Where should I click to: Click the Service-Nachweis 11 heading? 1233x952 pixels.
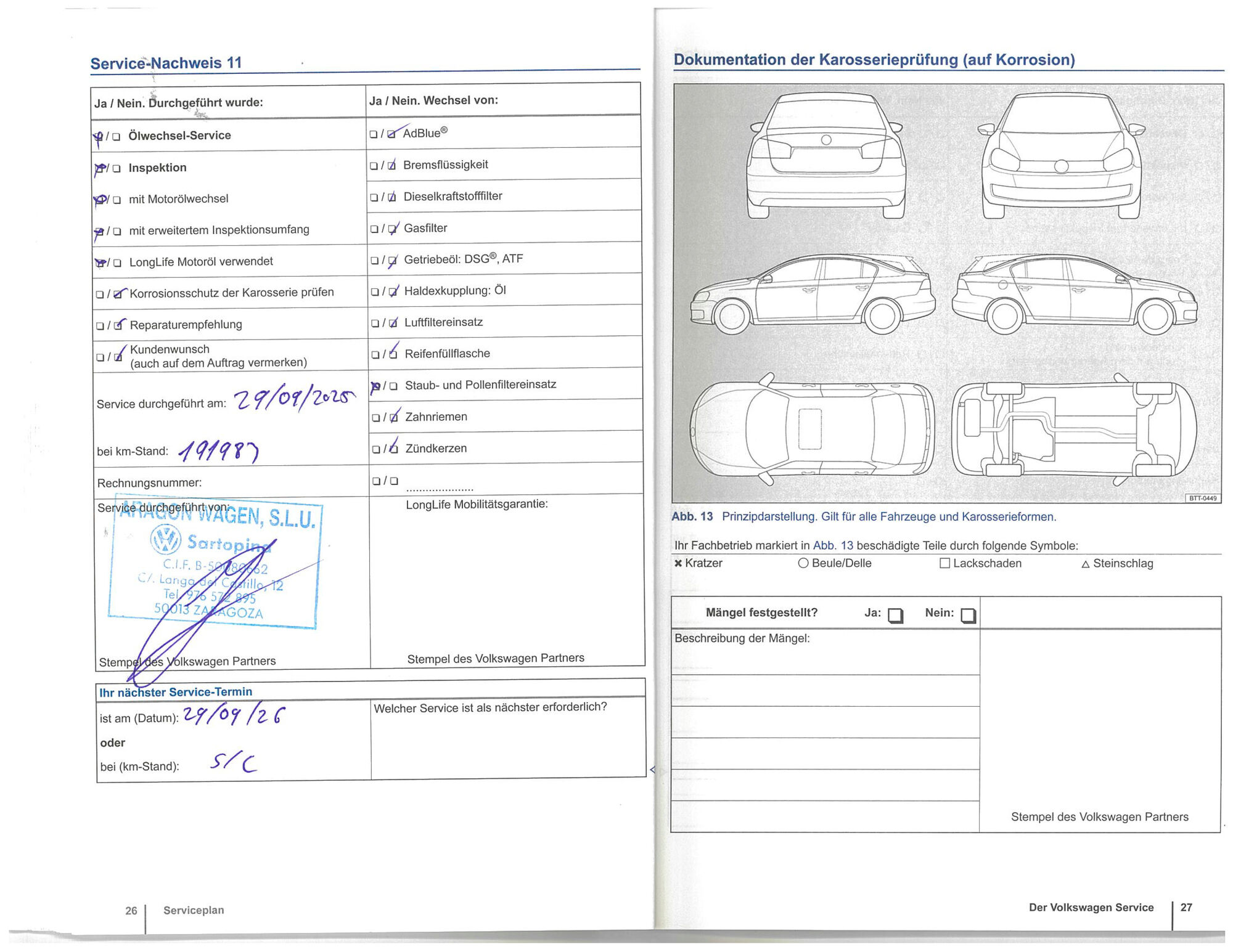[x=166, y=63]
